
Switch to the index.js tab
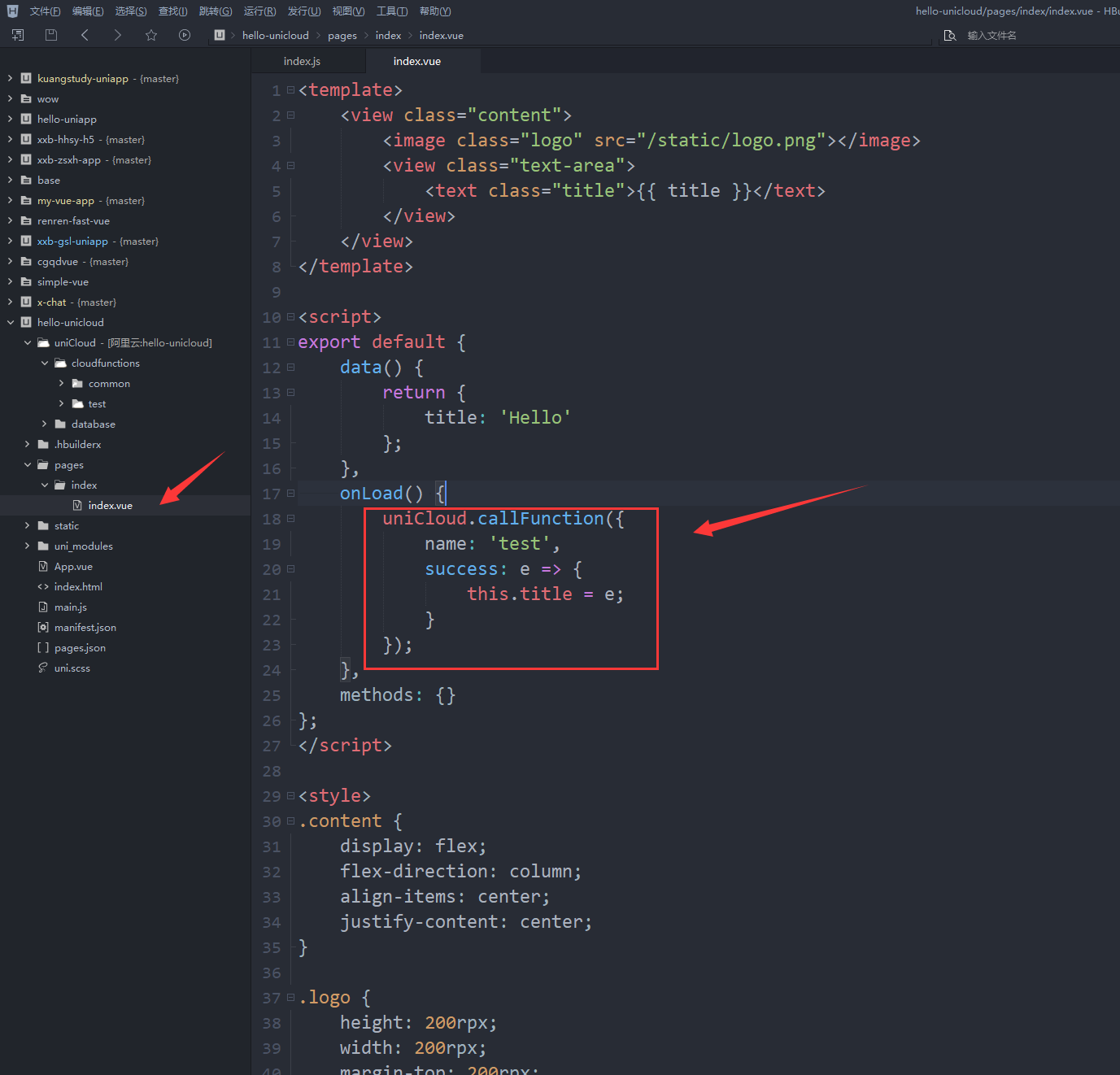302,62
